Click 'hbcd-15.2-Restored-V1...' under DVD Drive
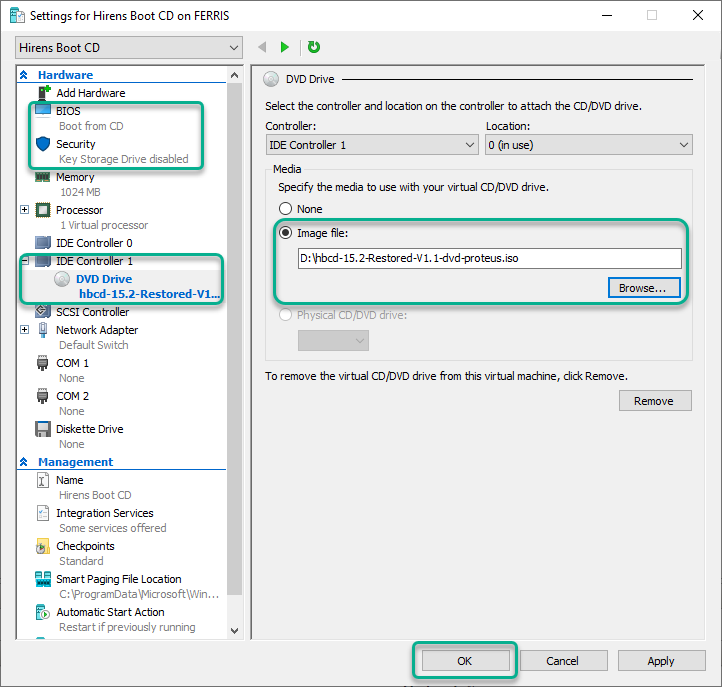Viewport: 722px width, 687px height. (x=150, y=294)
